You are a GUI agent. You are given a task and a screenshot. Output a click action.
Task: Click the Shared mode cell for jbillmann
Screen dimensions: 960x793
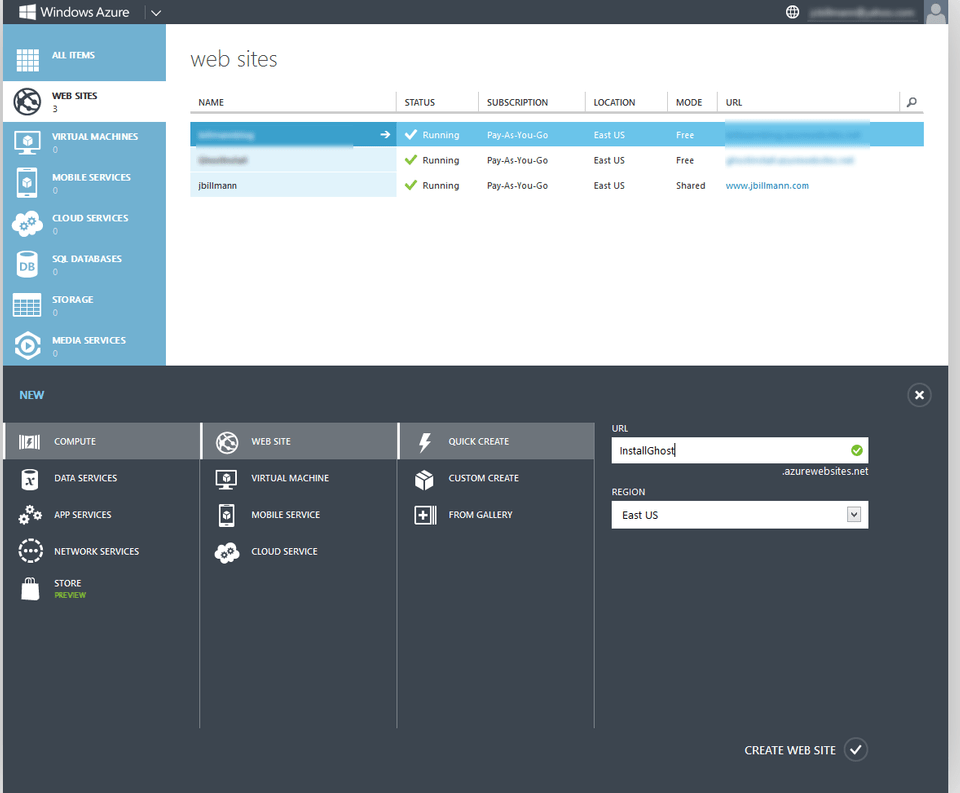pos(691,186)
